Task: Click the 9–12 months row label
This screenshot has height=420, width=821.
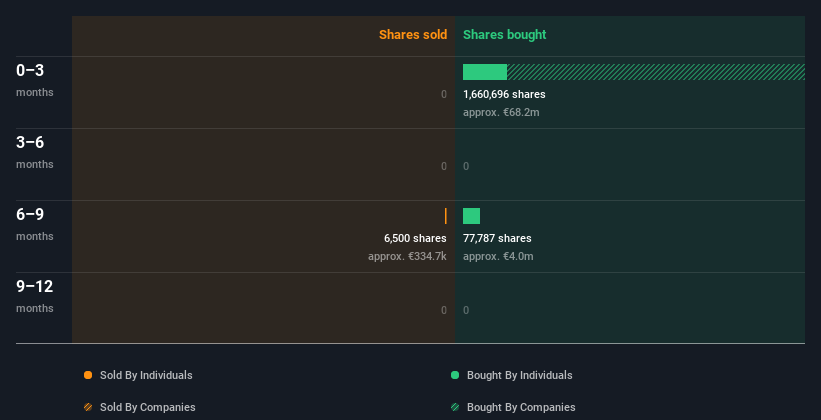Action: pyautogui.click(x=35, y=296)
